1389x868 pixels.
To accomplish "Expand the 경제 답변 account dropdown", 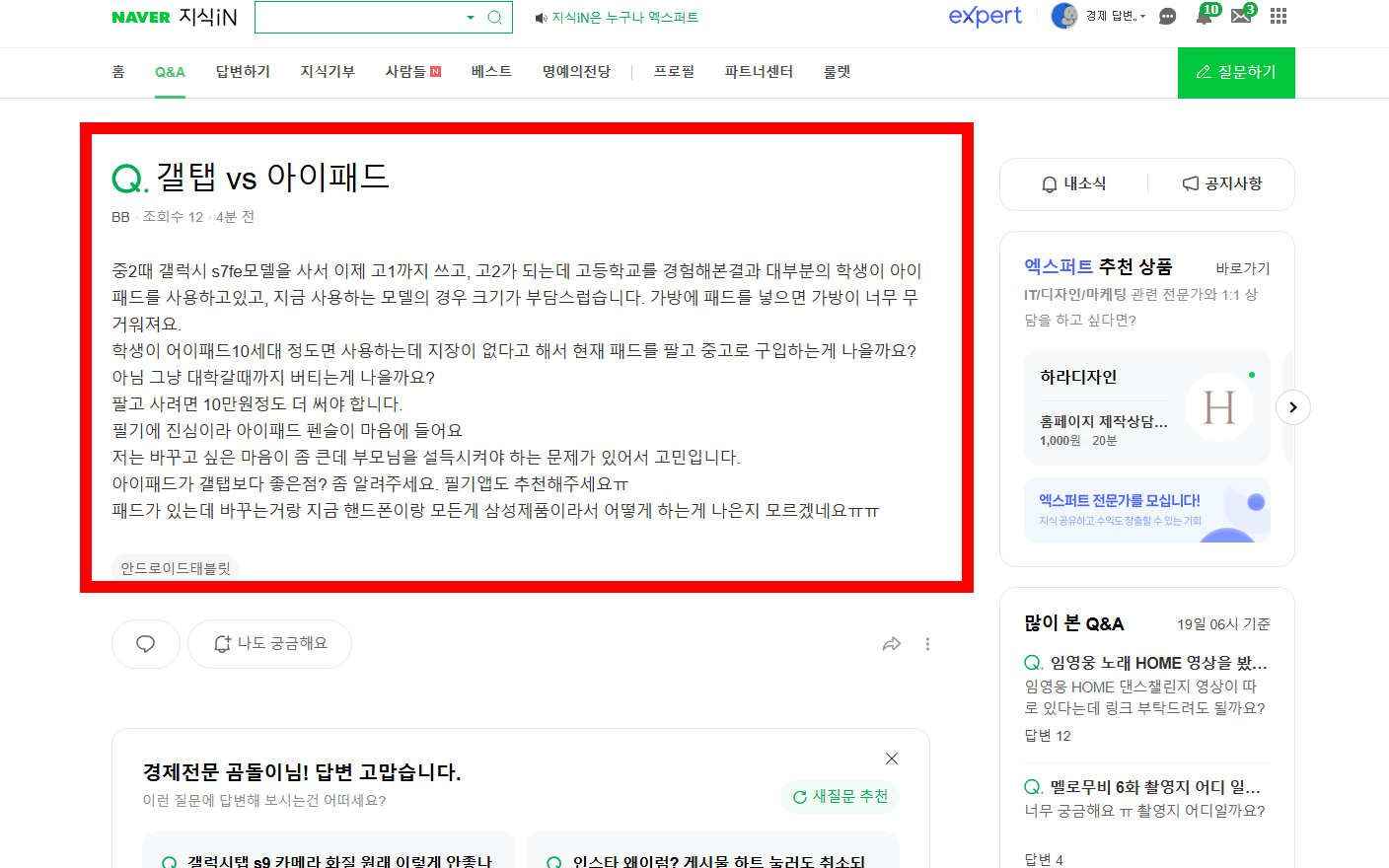I will pos(1116,16).
